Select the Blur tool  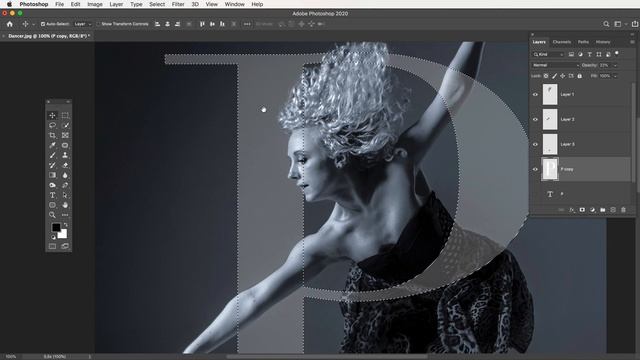pyautogui.click(x=65, y=175)
